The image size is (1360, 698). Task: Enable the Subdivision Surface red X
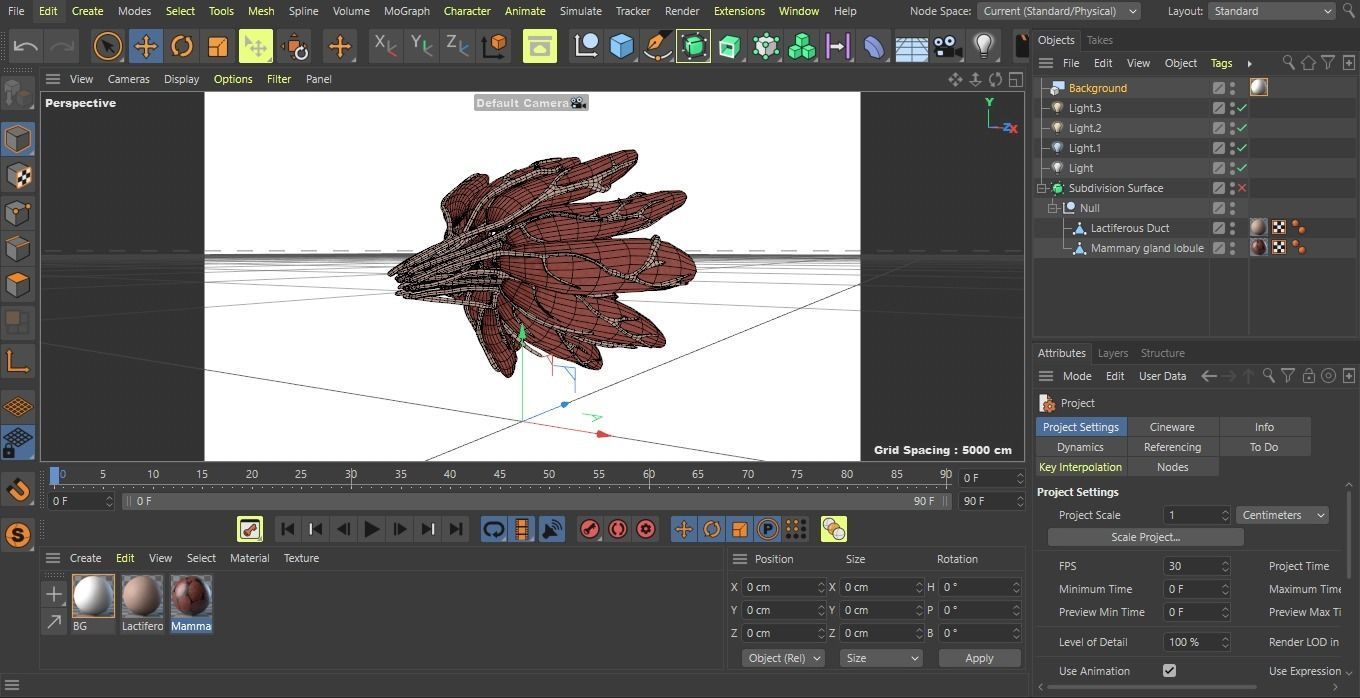(x=1242, y=188)
